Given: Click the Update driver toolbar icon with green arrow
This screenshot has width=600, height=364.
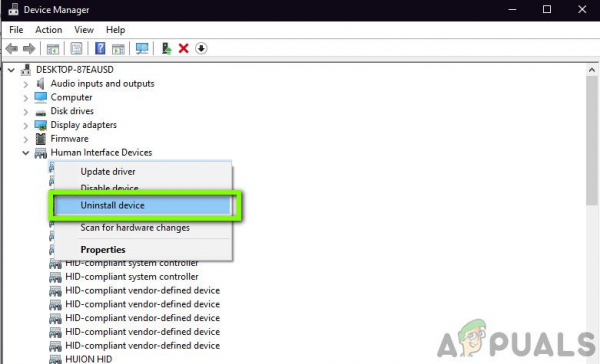Looking at the screenshot, I should (x=166, y=49).
